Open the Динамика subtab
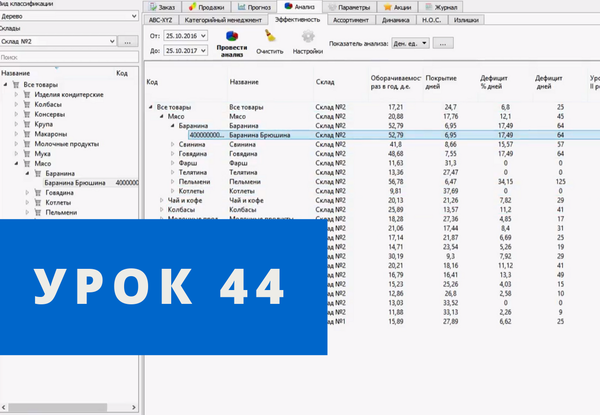The width and height of the screenshot is (600, 415). 395,20
